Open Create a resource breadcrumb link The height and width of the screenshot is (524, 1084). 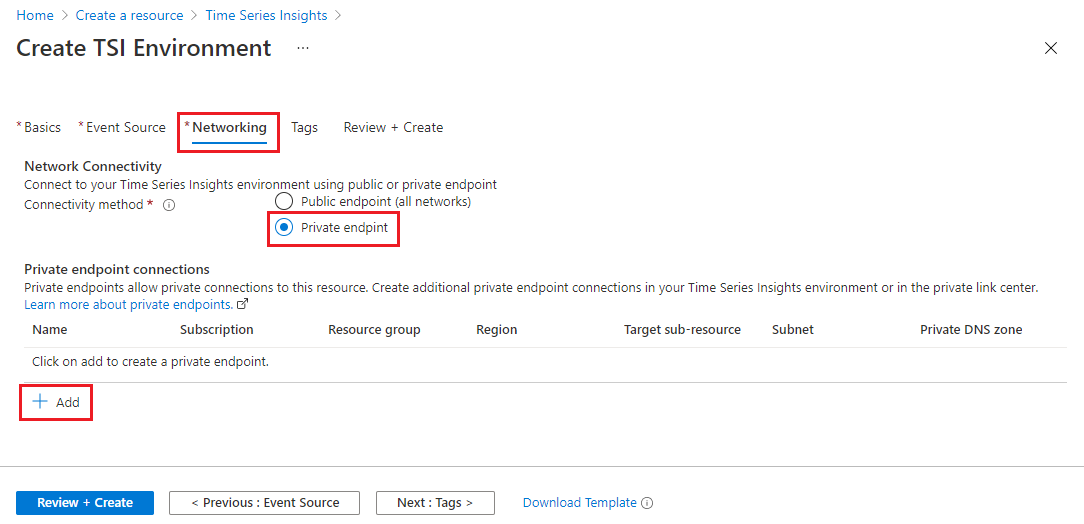pos(129,15)
